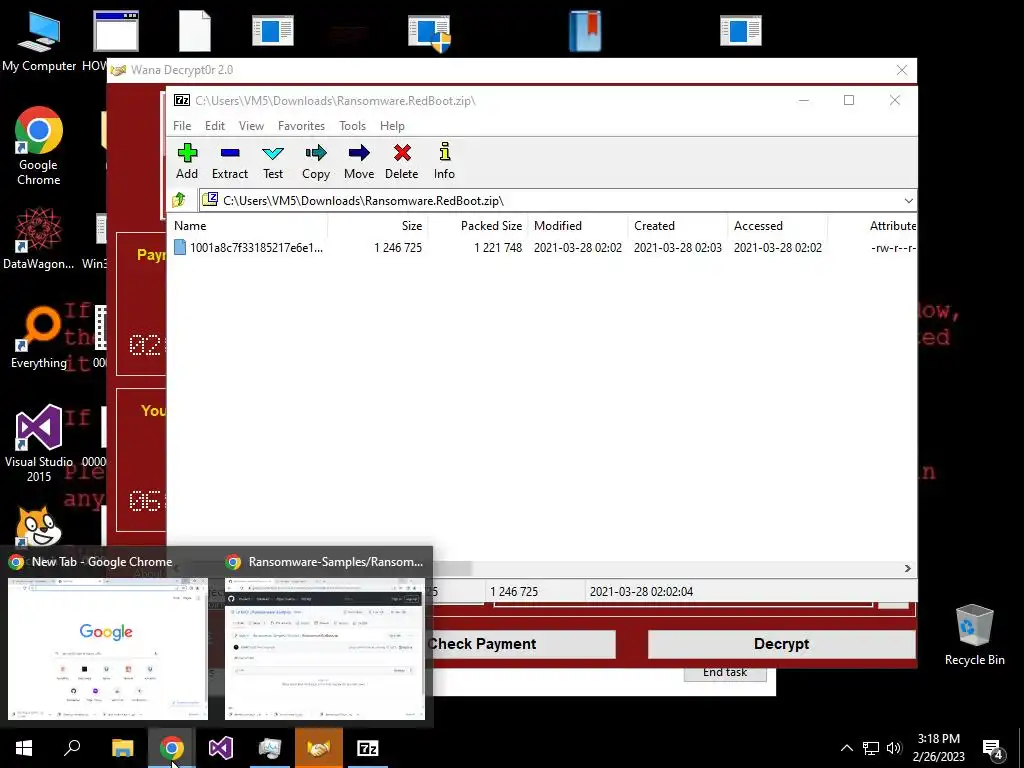Image resolution: width=1024 pixels, height=768 pixels.
Task: Click modified date 2021-03-28 02:02 cell
Action: [577, 248]
